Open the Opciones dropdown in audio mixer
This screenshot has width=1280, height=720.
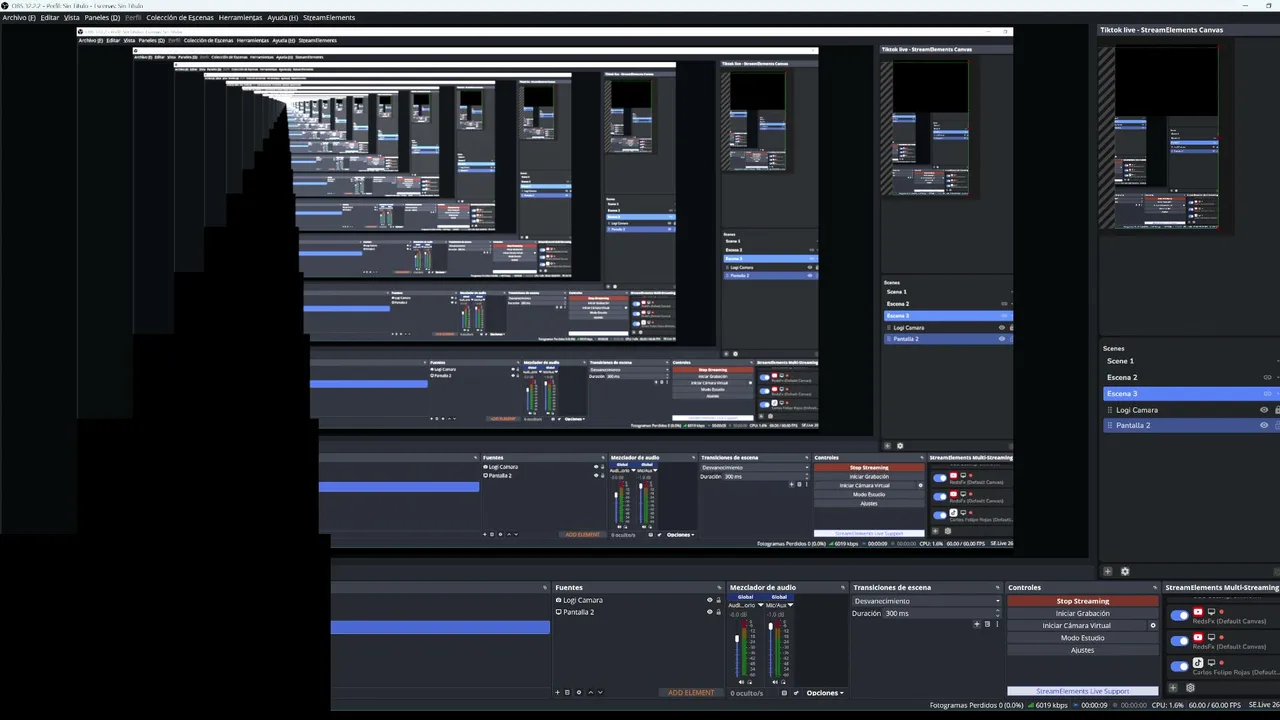coord(825,693)
